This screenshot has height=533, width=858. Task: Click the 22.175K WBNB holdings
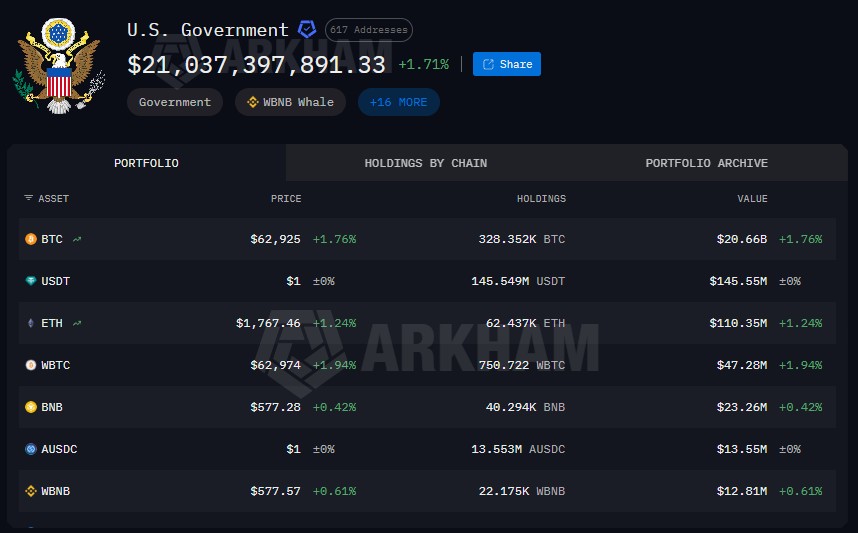click(x=521, y=491)
